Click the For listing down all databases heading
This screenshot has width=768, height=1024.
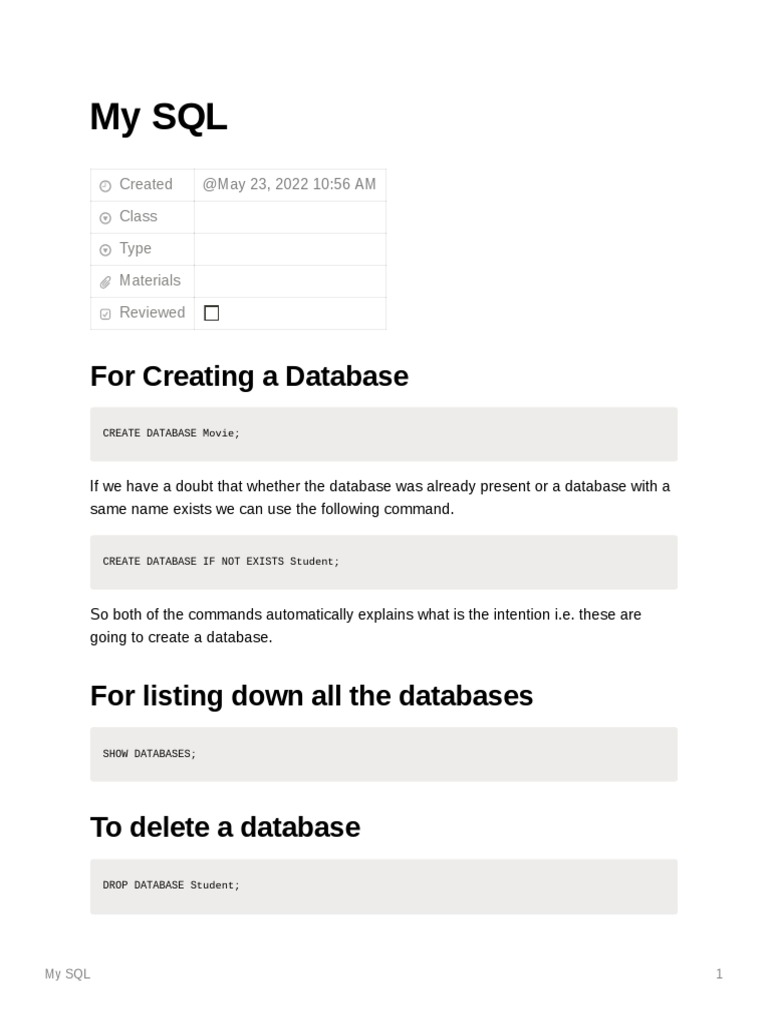[311, 696]
